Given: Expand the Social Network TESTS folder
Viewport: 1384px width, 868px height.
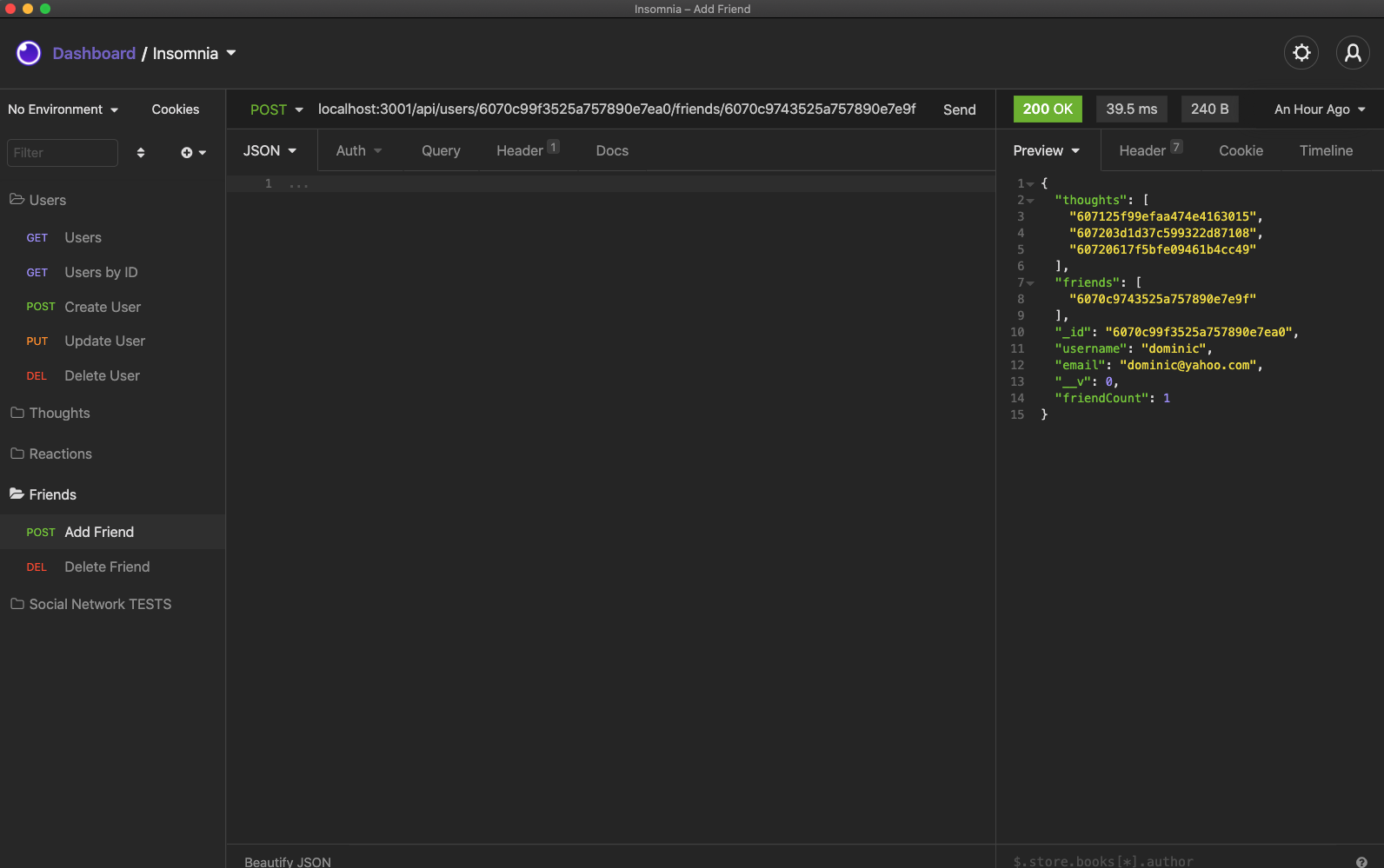Looking at the screenshot, I should pyautogui.click(x=91, y=604).
